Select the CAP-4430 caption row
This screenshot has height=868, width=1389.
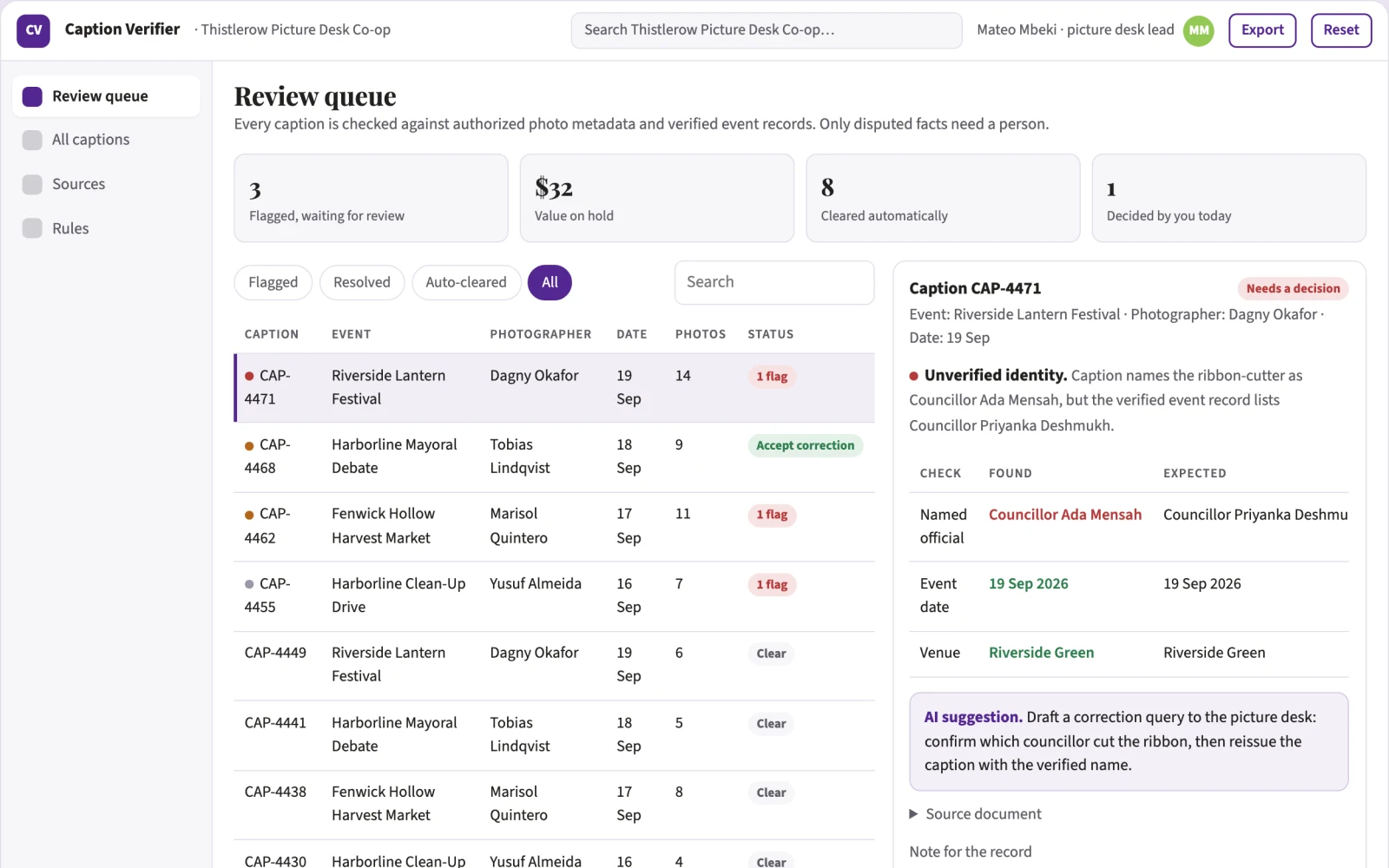tap(554, 855)
